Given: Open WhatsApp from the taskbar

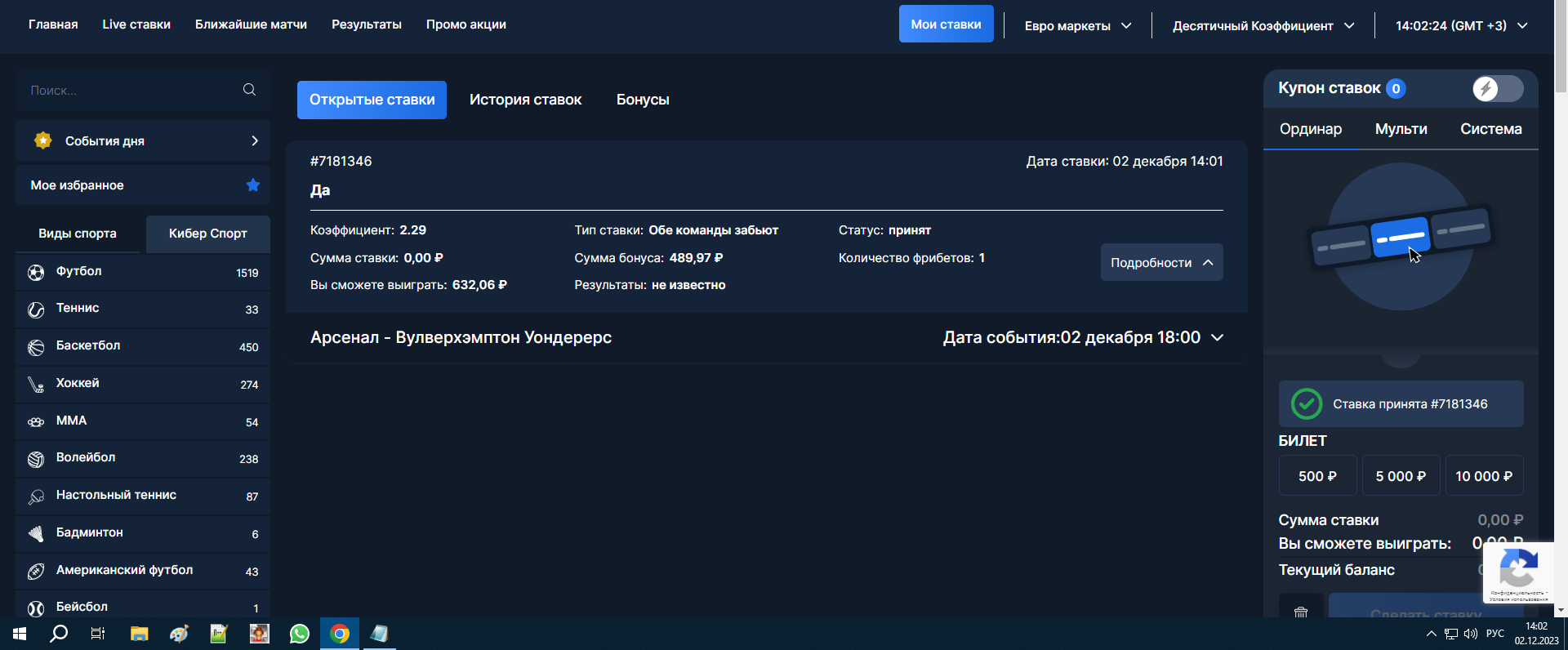Looking at the screenshot, I should (300, 634).
